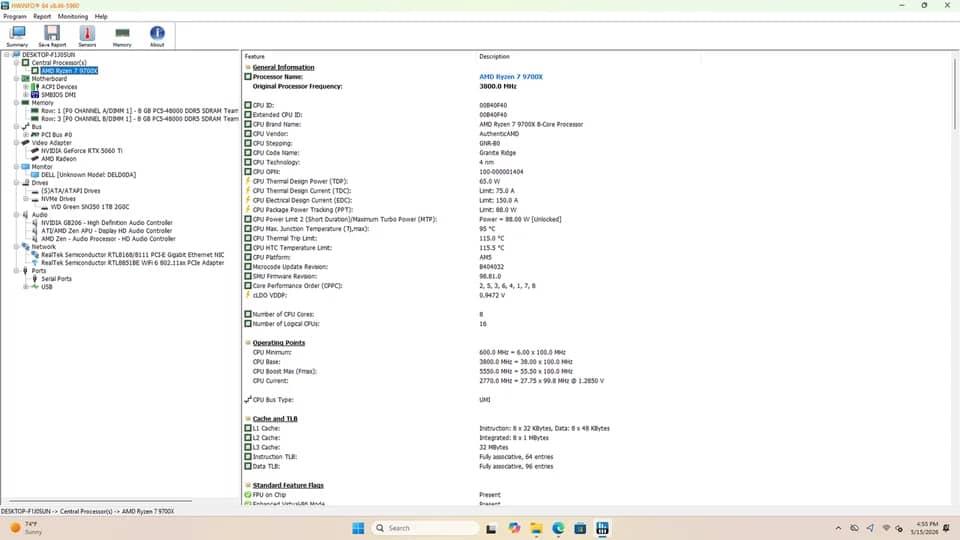Open Sensors thermometer icon
Viewport: 960px width, 540px height.
point(87,36)
